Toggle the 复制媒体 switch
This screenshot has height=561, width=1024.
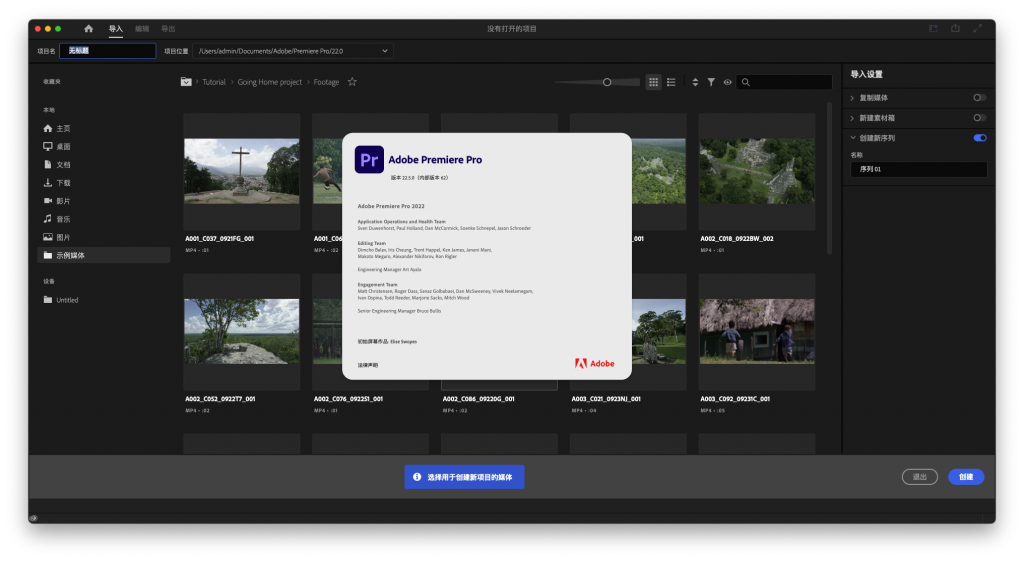click(979, 98)
